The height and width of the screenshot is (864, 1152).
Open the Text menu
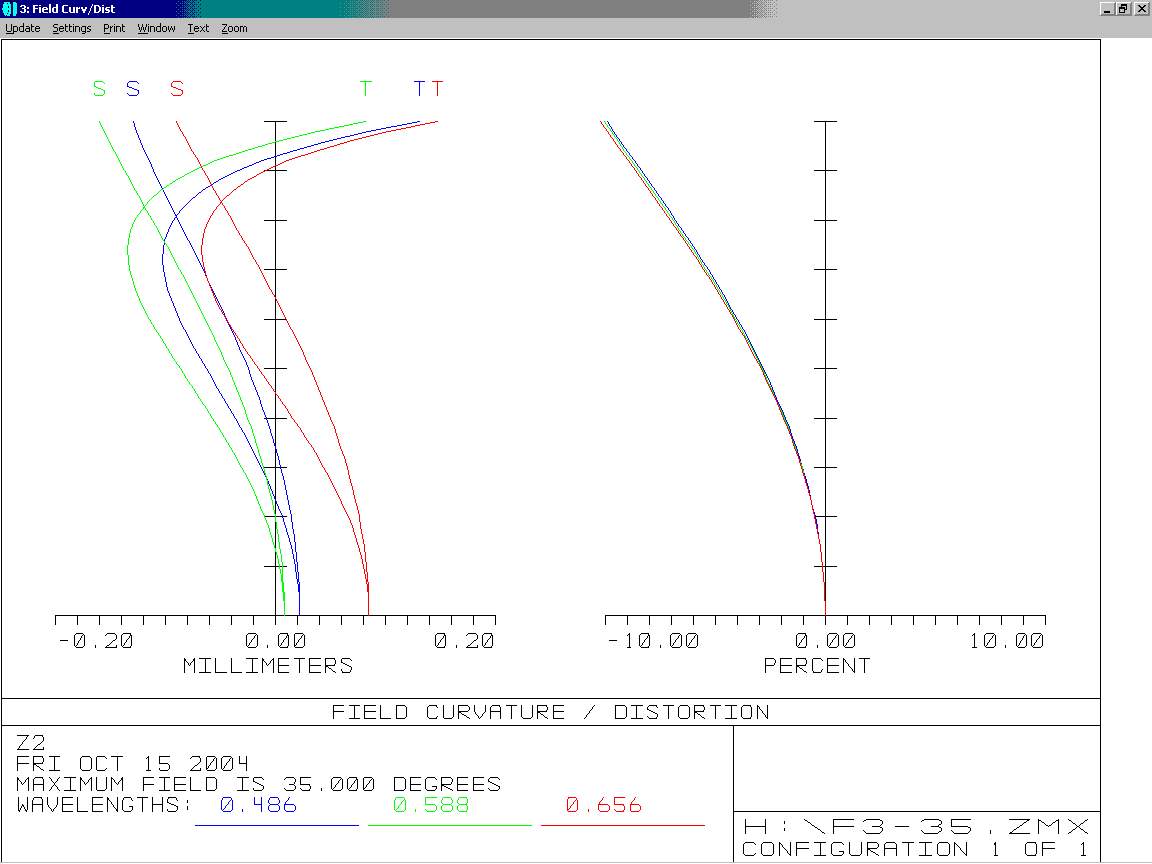pyautogui.click(x=198, y=28)
